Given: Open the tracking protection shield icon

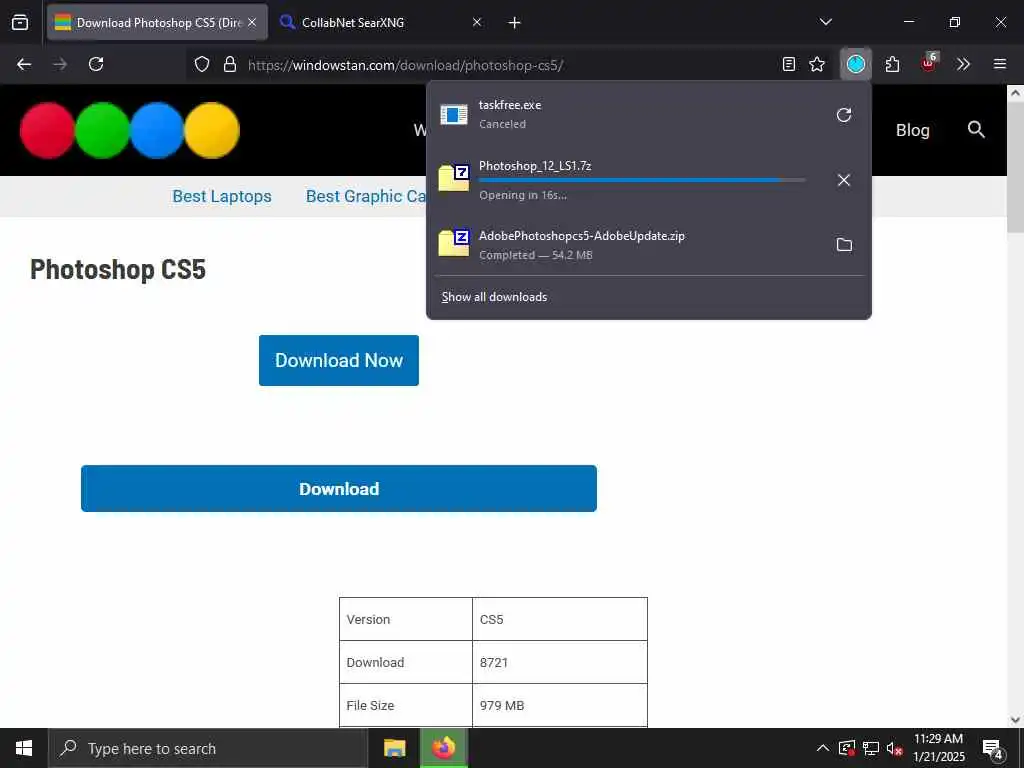Looking at the screenshot, I should (202, 64).
